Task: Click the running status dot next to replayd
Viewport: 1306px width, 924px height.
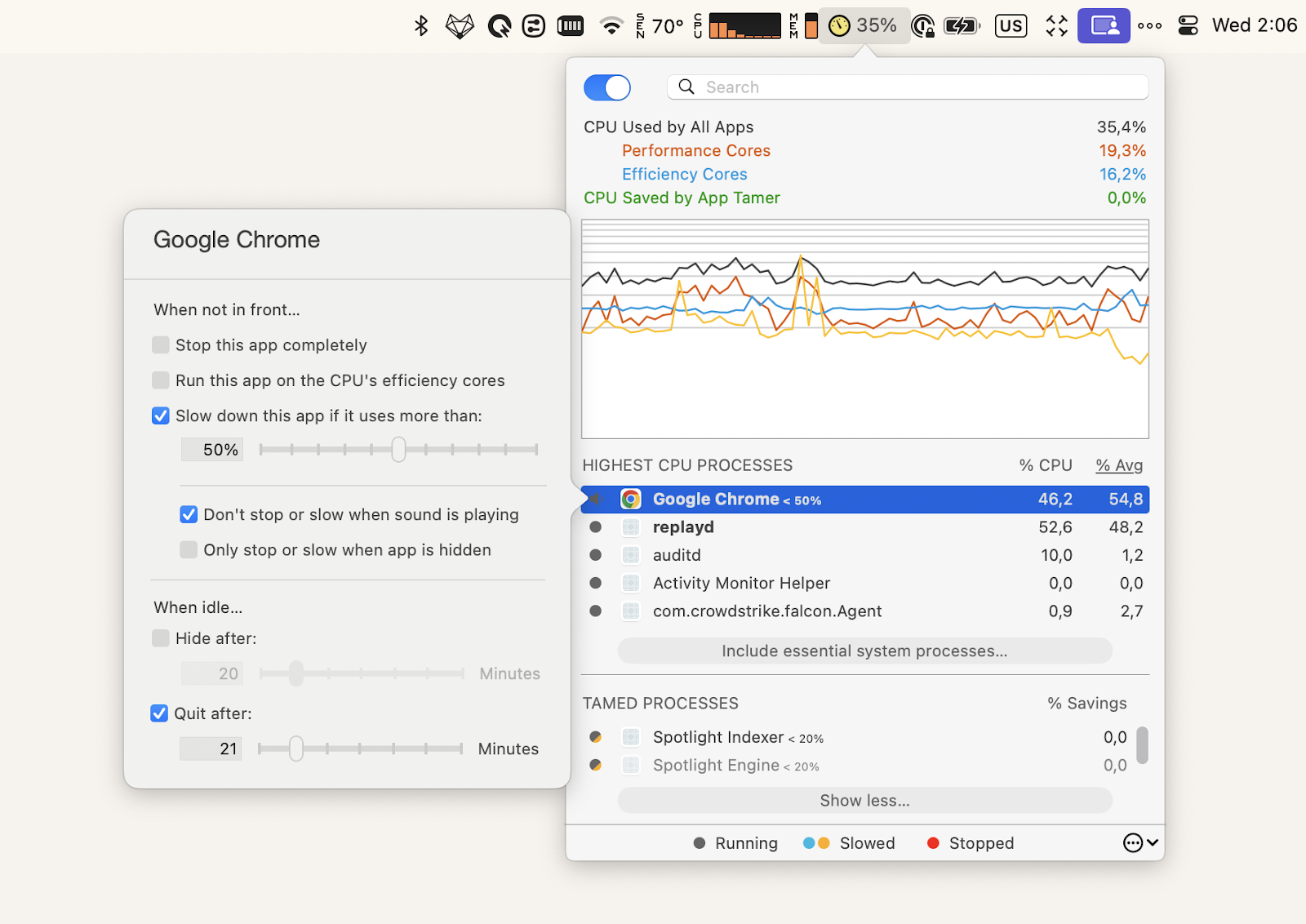Action: click(x=595, y=527)
